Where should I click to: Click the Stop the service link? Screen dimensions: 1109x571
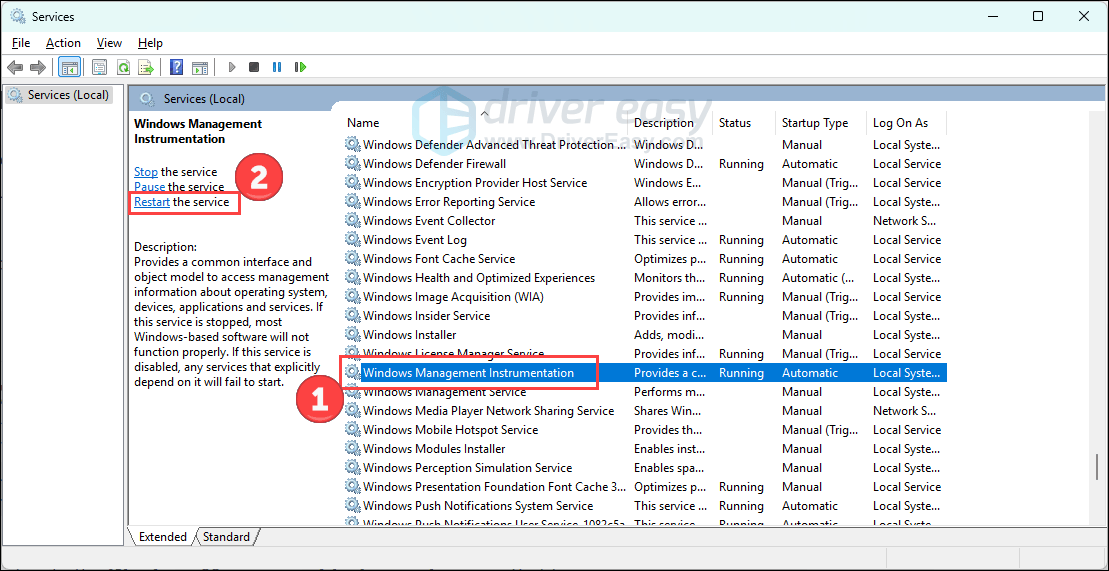click(x=146, y=172)
